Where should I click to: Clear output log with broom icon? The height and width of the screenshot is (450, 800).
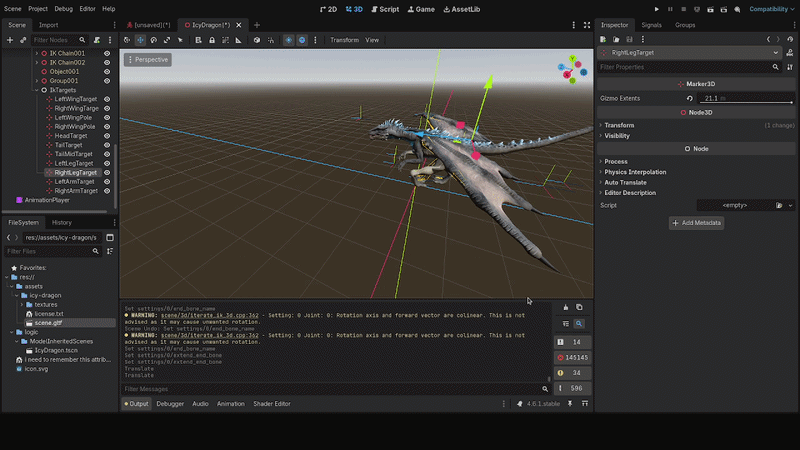tap(565, 307)
